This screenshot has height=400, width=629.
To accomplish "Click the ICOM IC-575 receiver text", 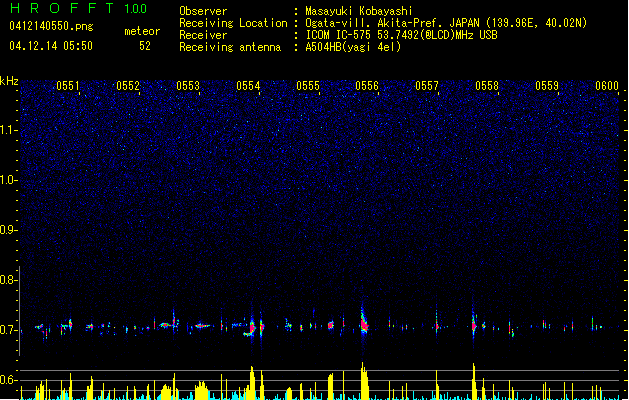I will [402, 35].
